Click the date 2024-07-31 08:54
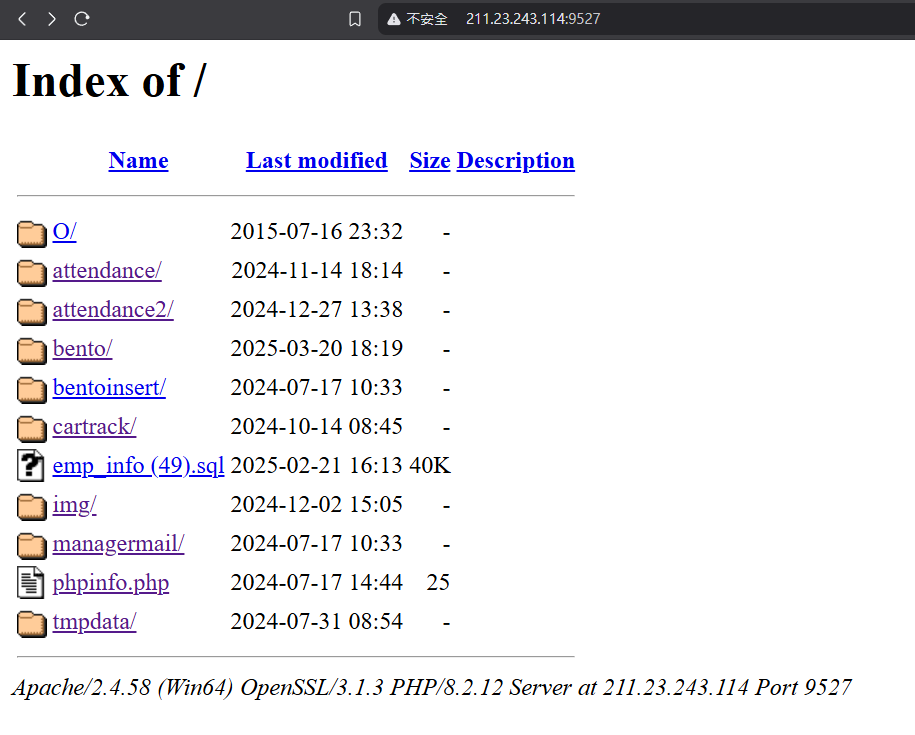 tap(316, 622)
